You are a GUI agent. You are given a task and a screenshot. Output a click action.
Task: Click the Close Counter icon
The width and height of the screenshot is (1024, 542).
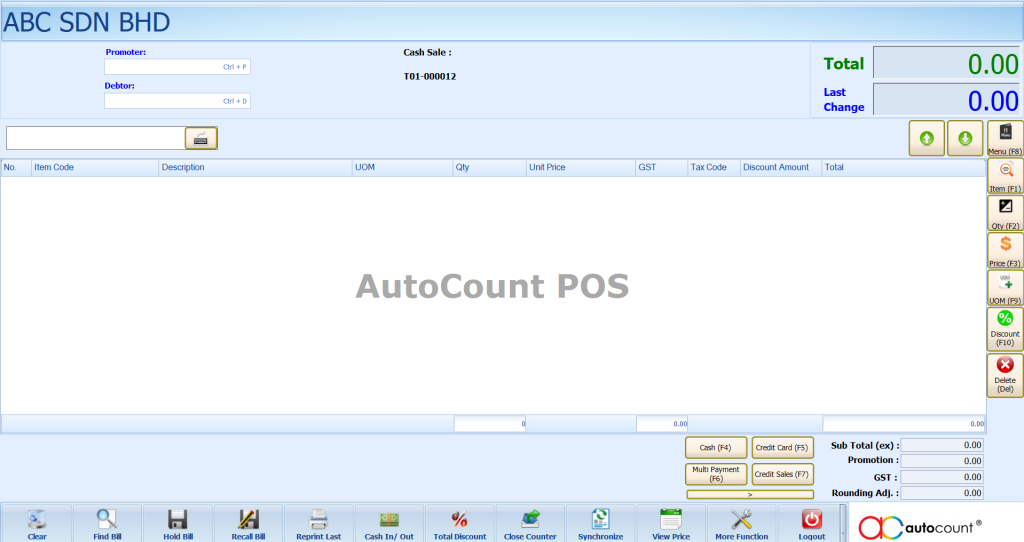(x=530, y=522)
